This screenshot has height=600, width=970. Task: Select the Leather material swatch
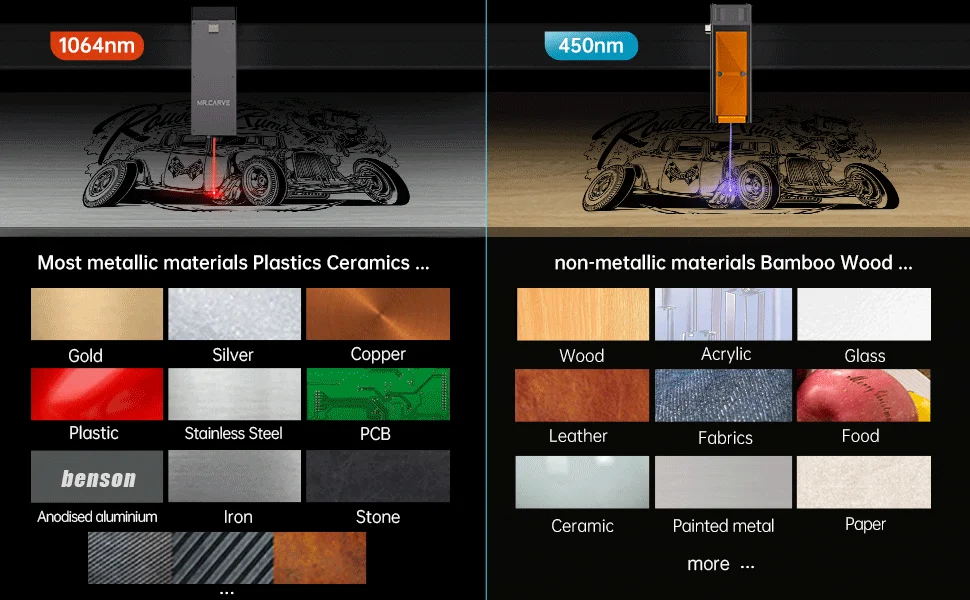[582, 395]
